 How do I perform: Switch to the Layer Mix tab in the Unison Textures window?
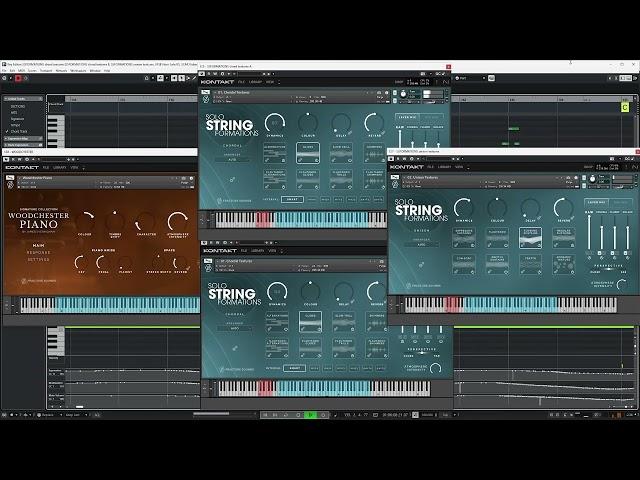coord(596,202)
